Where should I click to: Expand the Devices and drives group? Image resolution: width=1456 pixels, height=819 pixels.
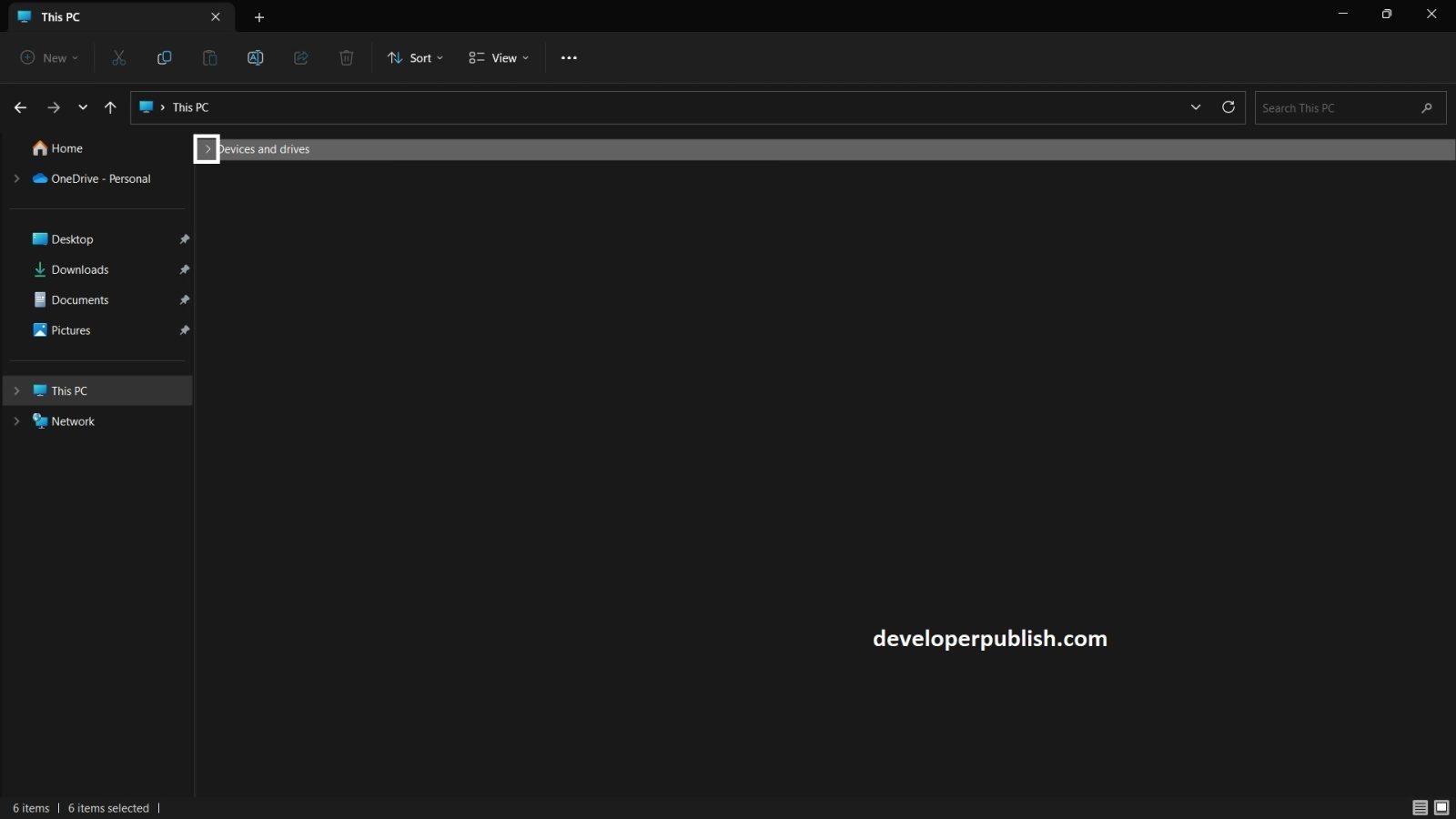click(x=207, y=149)
